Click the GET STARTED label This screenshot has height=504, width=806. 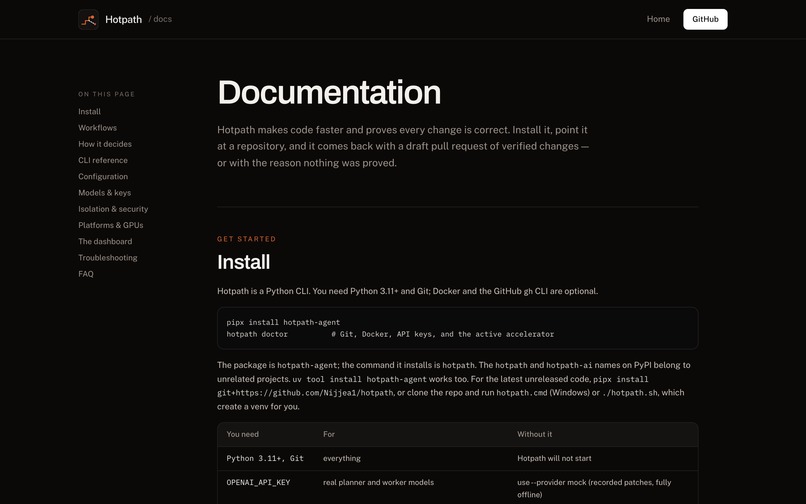pos(246,239)
